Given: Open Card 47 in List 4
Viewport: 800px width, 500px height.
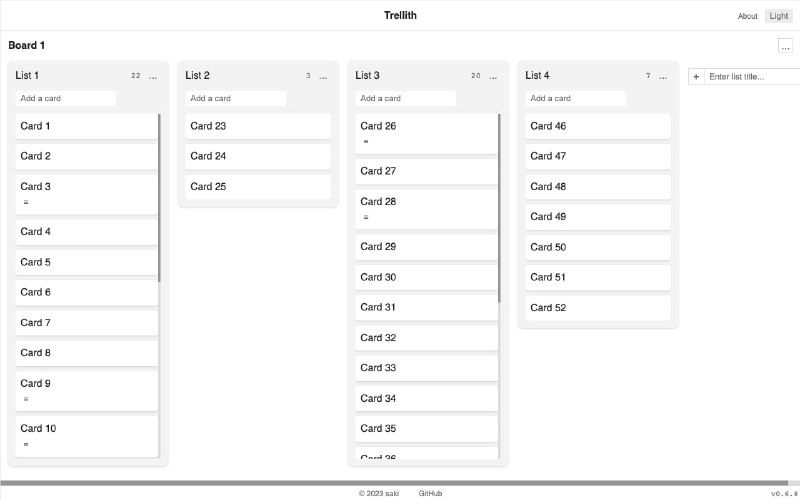Looking at the screenshot, I should 598,156.
